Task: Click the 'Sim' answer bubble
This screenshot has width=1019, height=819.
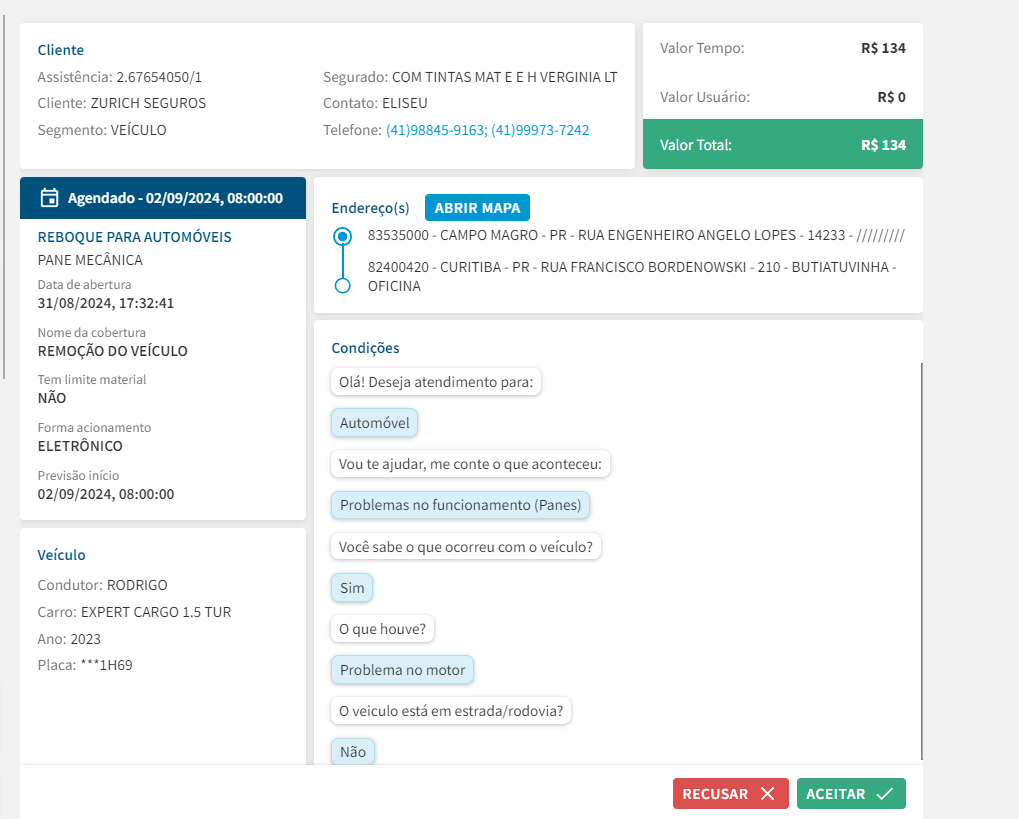Action: 352,588
